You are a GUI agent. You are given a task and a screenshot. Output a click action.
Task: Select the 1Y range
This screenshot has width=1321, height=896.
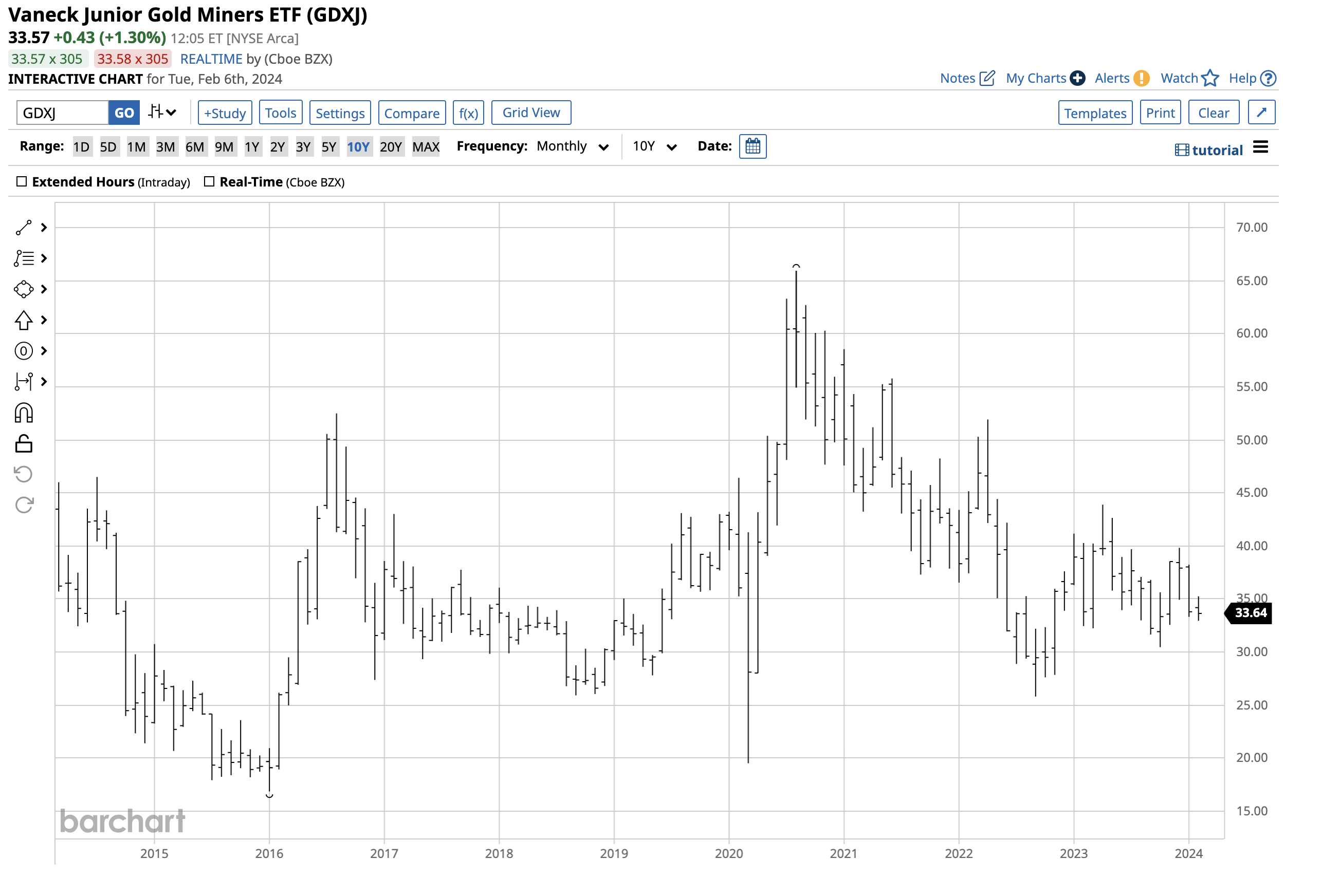(x=252, y=147)
